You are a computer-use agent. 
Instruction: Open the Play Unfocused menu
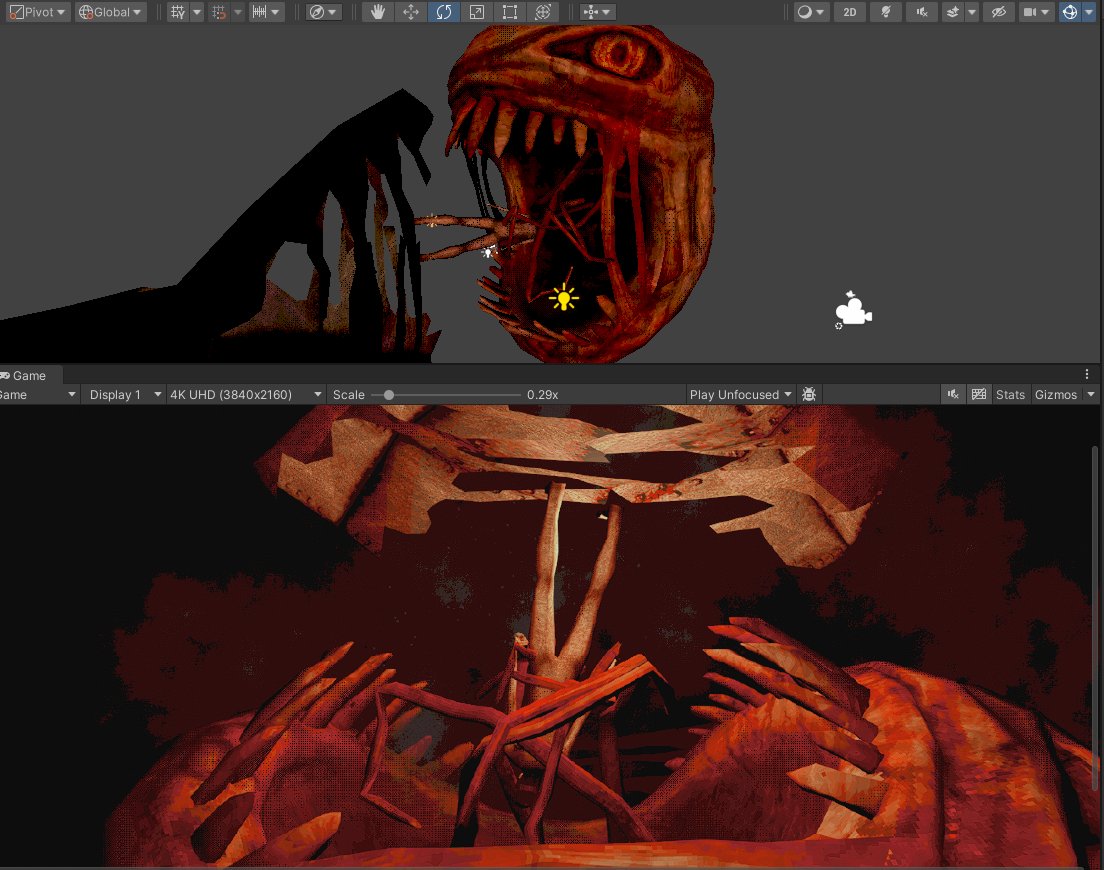point(740,394)
